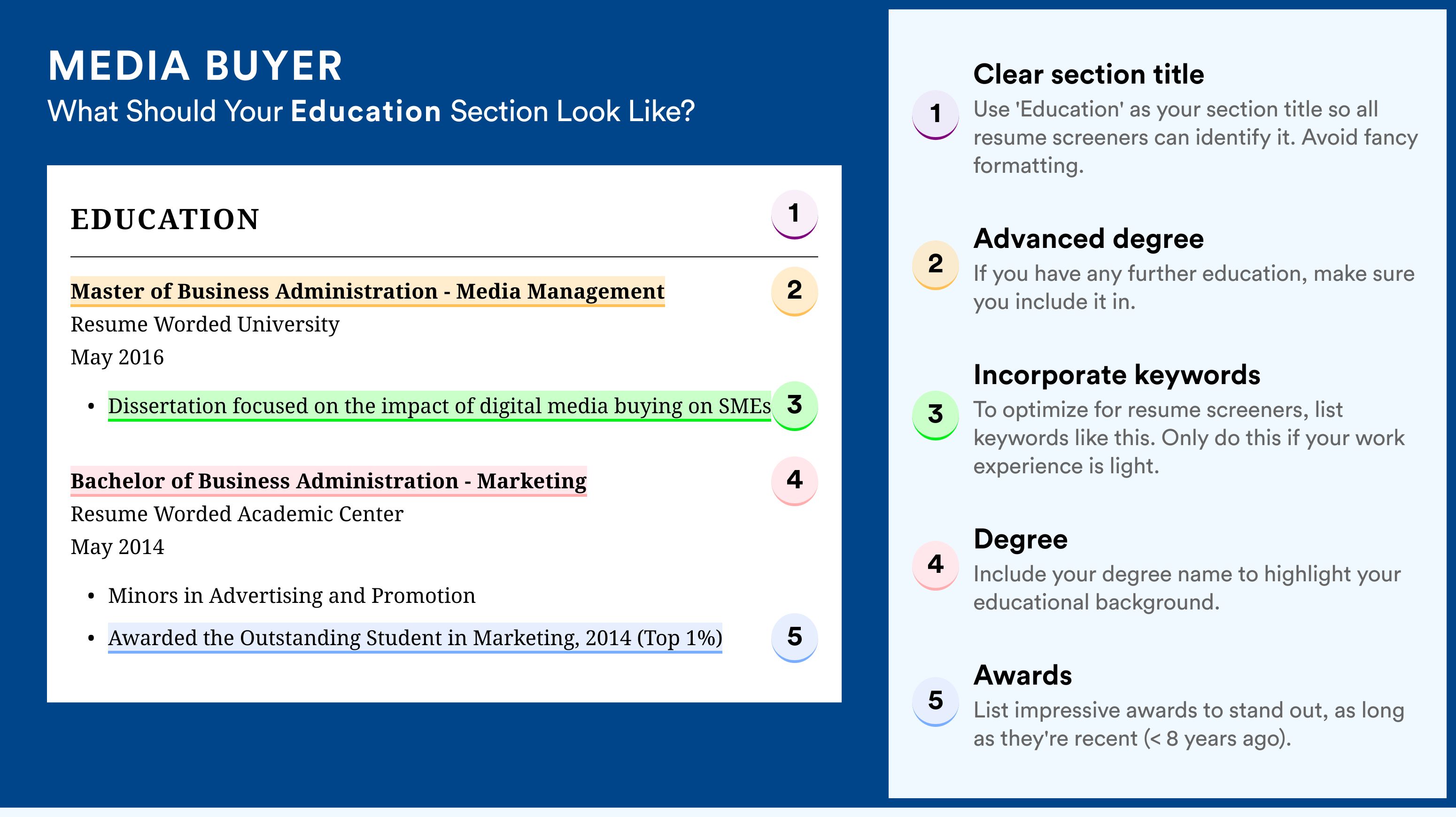Click the number 3 badge next to Incorporate keywords
Screen dimensions: 1456x817
936,415
